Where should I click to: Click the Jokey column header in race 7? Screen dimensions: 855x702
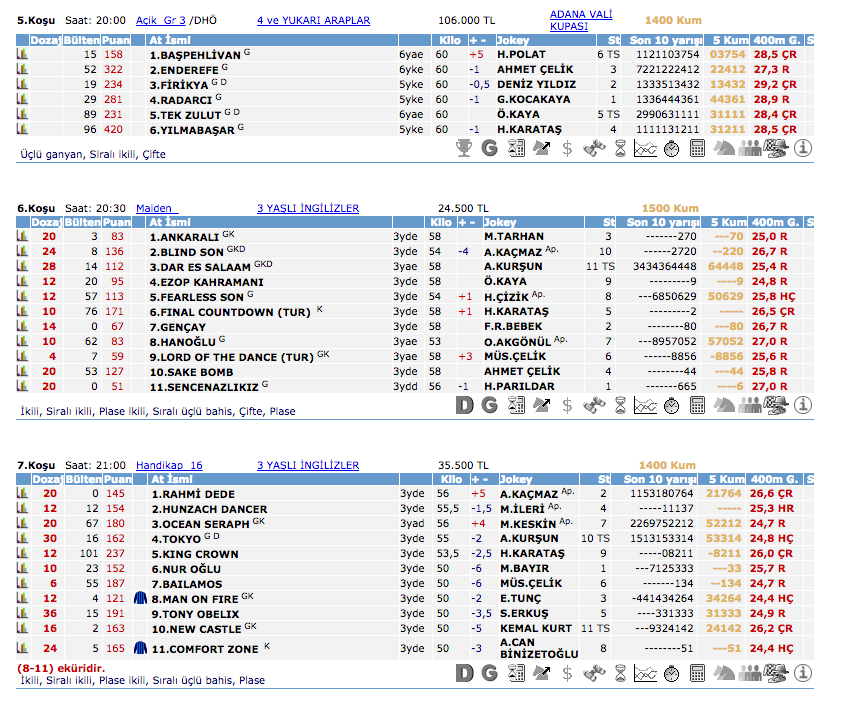tap(517, 479)
